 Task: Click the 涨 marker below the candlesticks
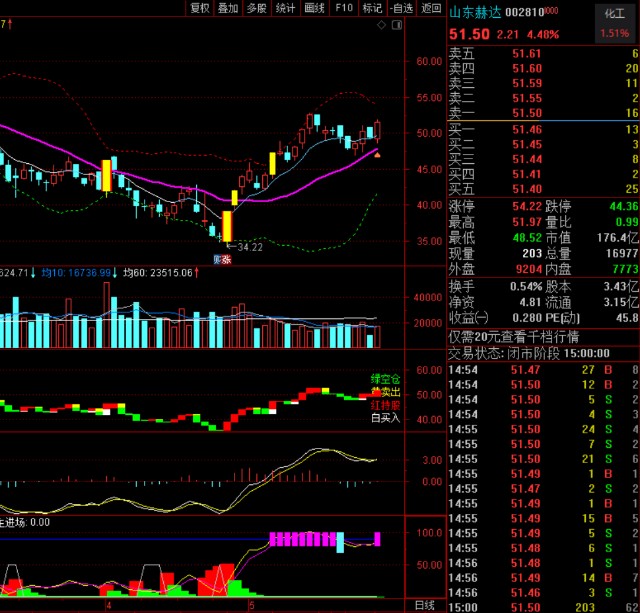click(227, 259)
